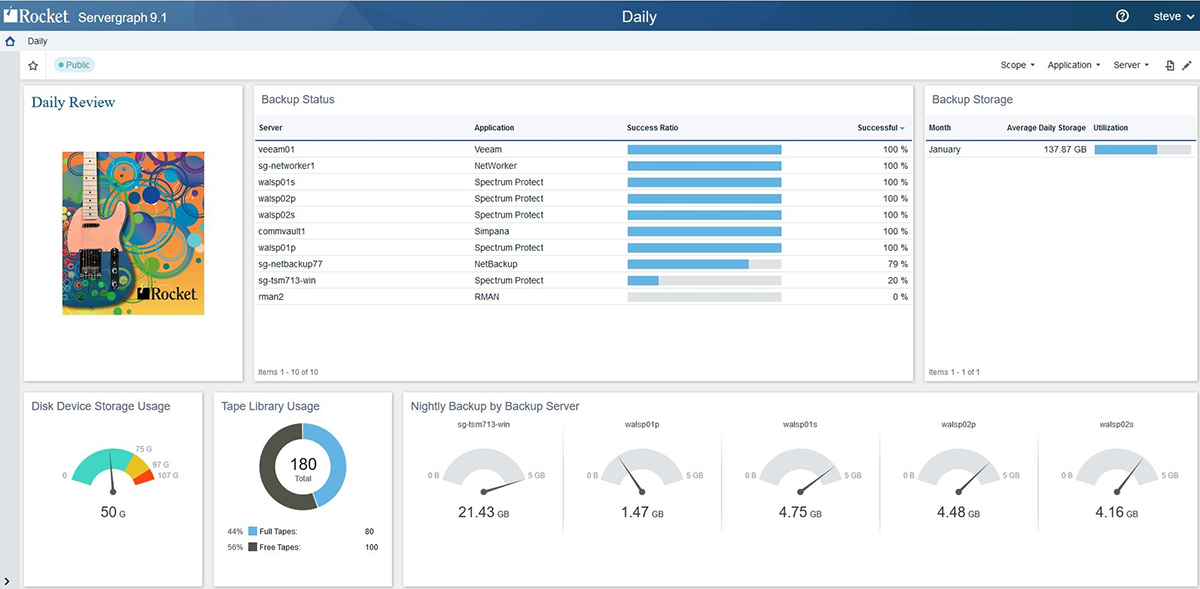Open the Server filter dropdown
This screenshot has width=1200, height=589.
point(1130,65)
